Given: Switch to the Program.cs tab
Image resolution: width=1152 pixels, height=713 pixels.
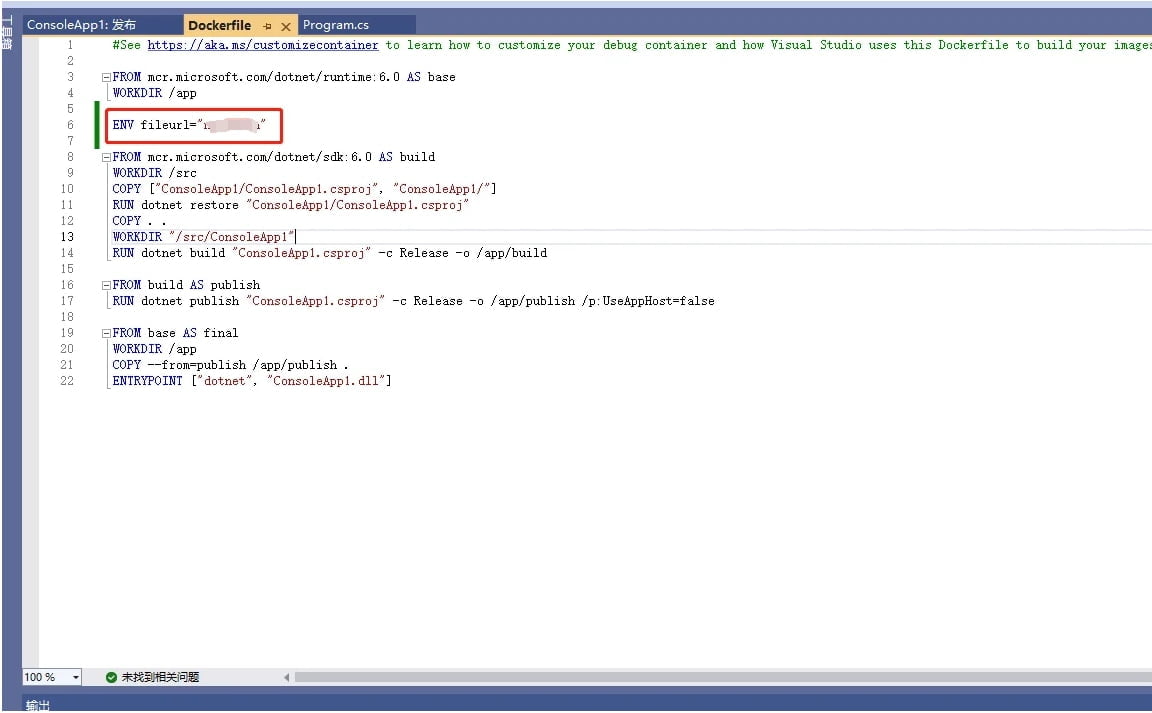Looking at the screenshot, I should [x=336, y=25].
